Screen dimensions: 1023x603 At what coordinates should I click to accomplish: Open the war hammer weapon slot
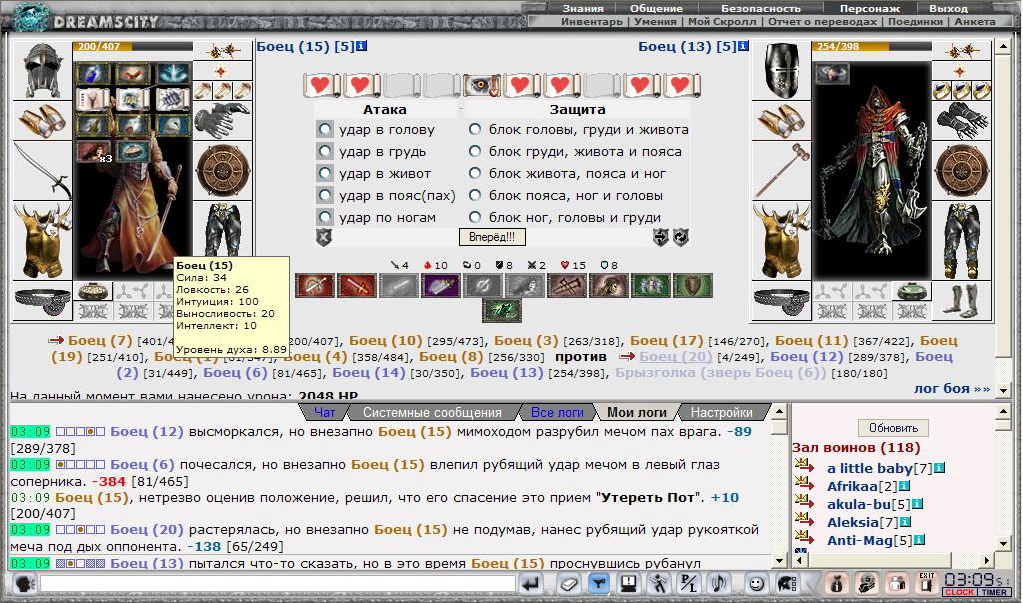click(782, 170)
